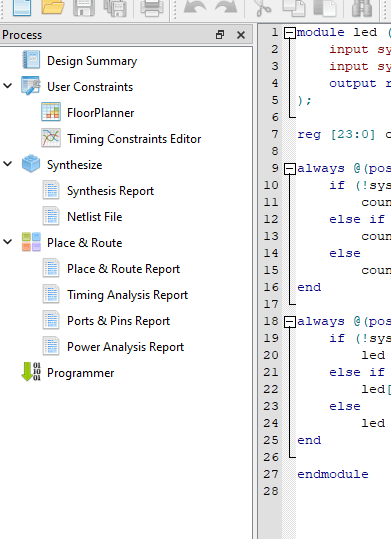This screenshot has height=539, width=391.
Task: Click the end keyword on line 25
Action: pyautogui.click(x=309, y=440)
